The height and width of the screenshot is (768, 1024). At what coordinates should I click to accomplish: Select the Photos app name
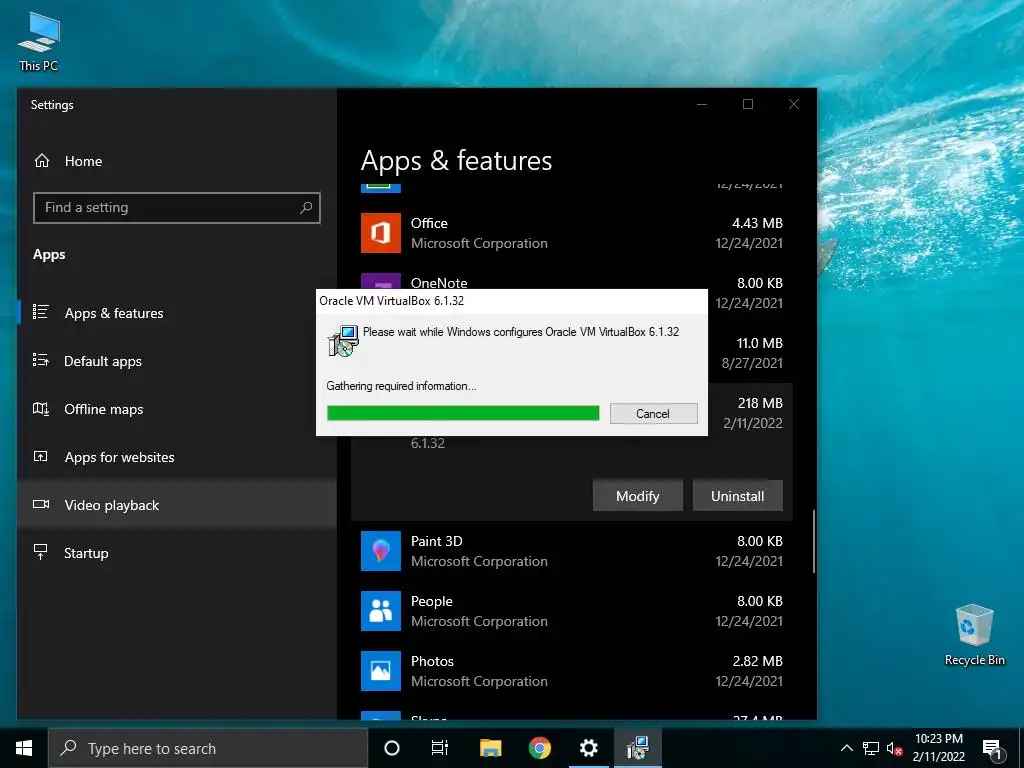click(432, 661)
